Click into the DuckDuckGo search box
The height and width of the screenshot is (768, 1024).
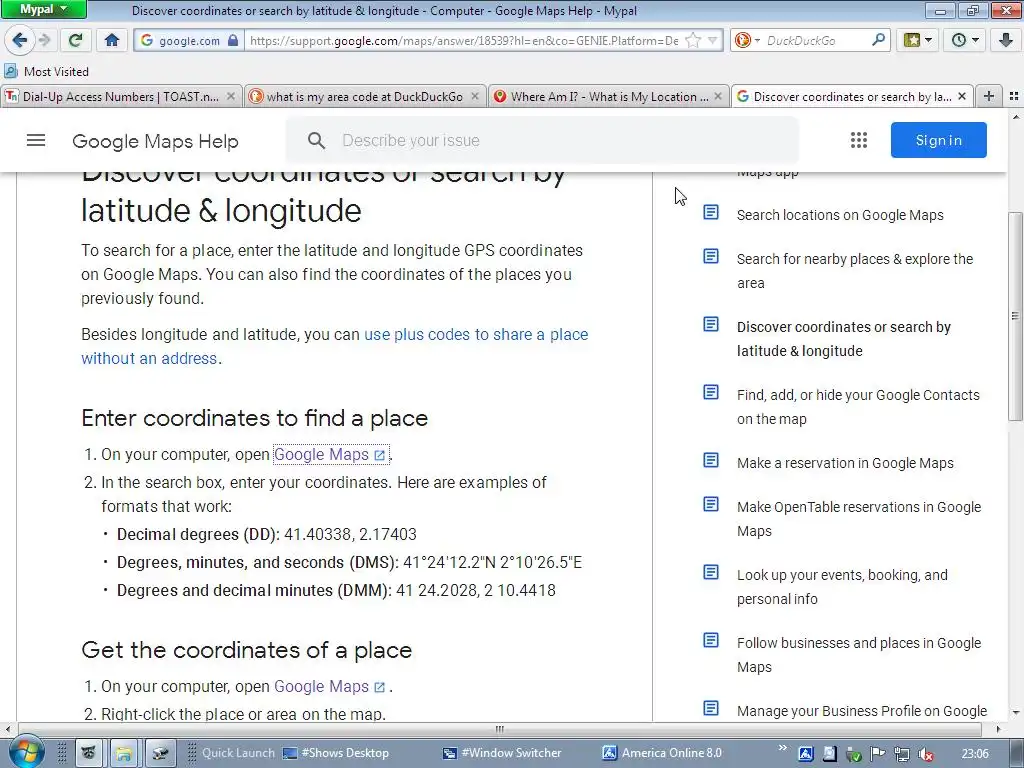click(816, 40)
